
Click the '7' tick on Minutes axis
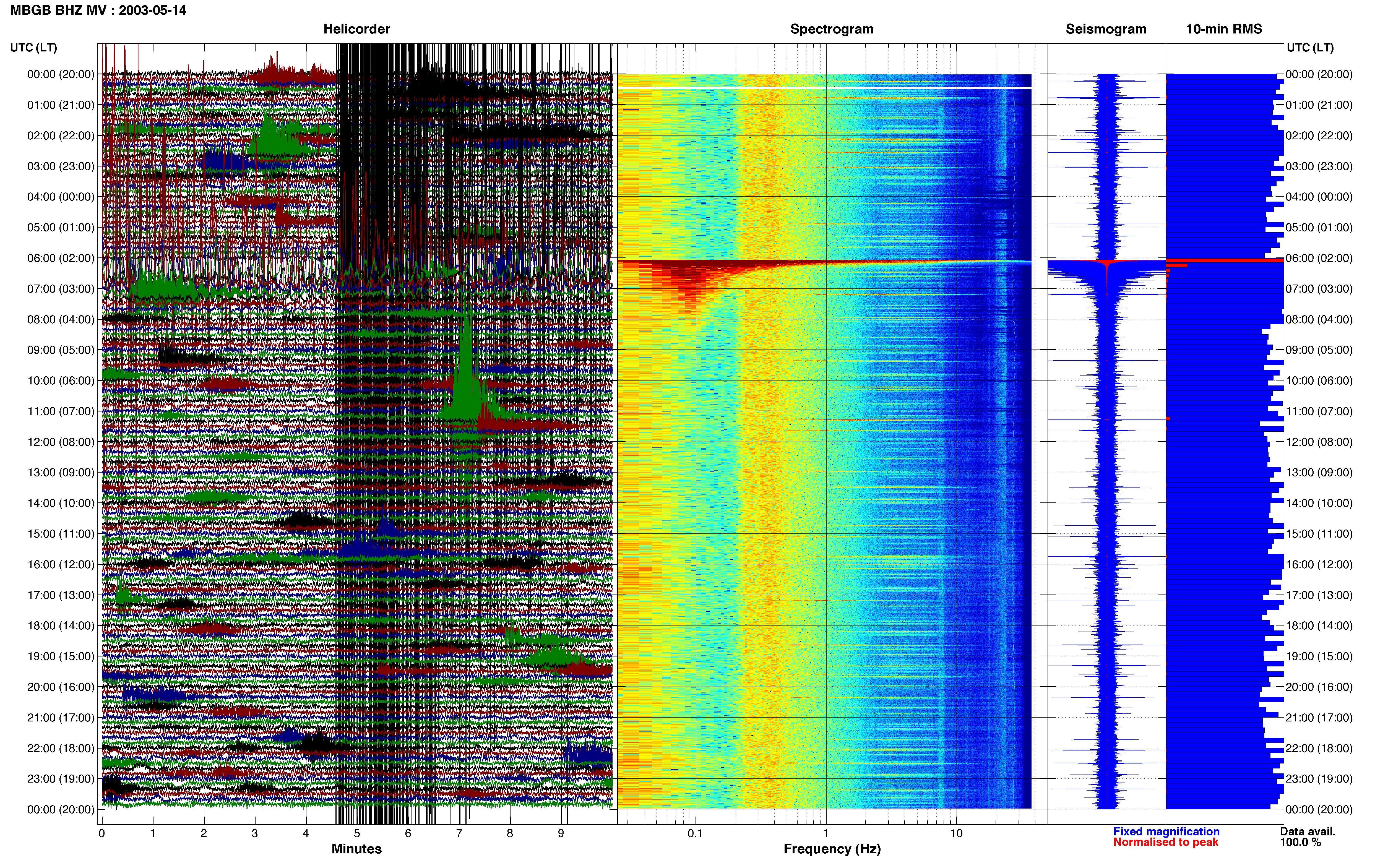(x=459, y=833)
